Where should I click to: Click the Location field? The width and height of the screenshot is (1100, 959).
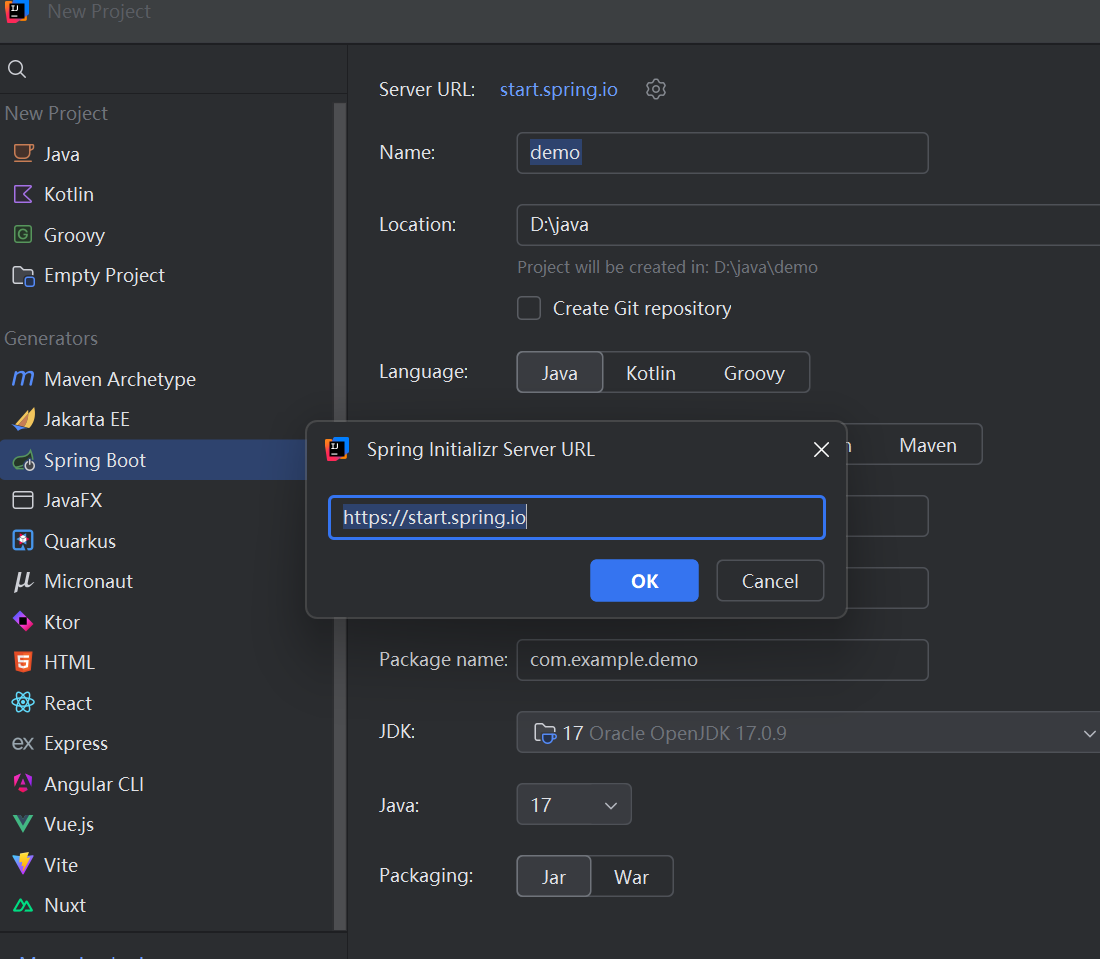coord(808,224)
